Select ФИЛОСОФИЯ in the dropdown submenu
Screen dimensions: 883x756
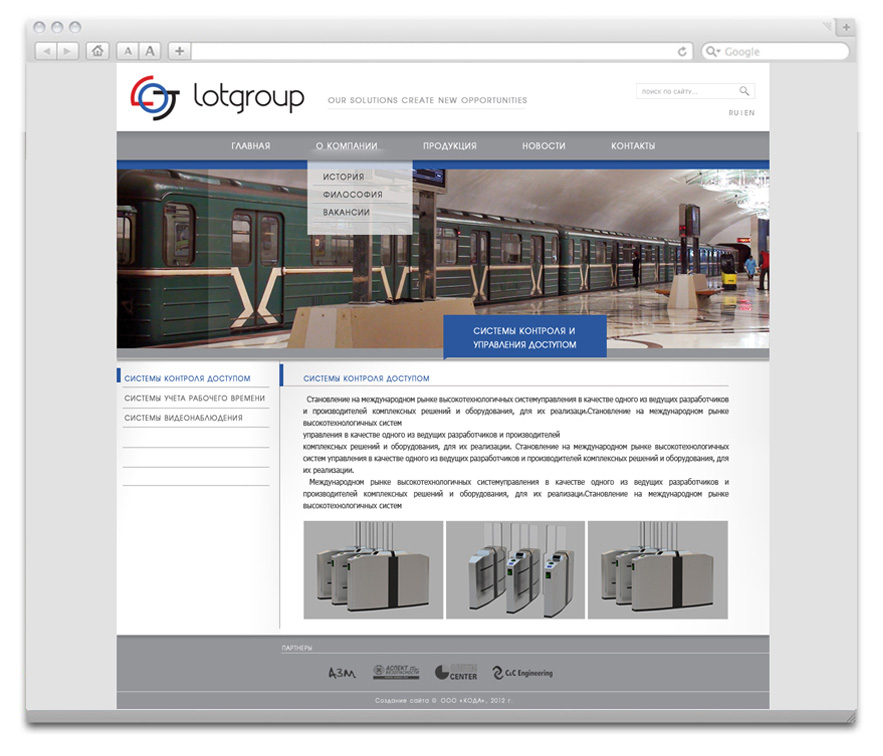[x=353, y=194]
